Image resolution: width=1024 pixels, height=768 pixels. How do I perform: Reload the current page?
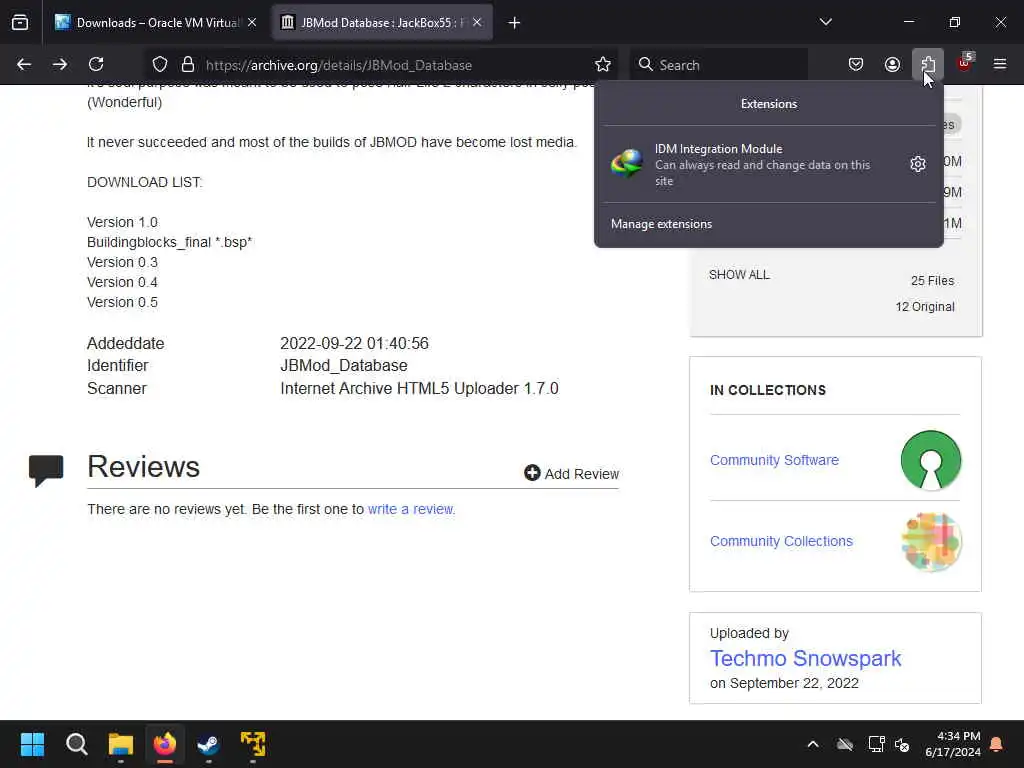tap(96, 64)
